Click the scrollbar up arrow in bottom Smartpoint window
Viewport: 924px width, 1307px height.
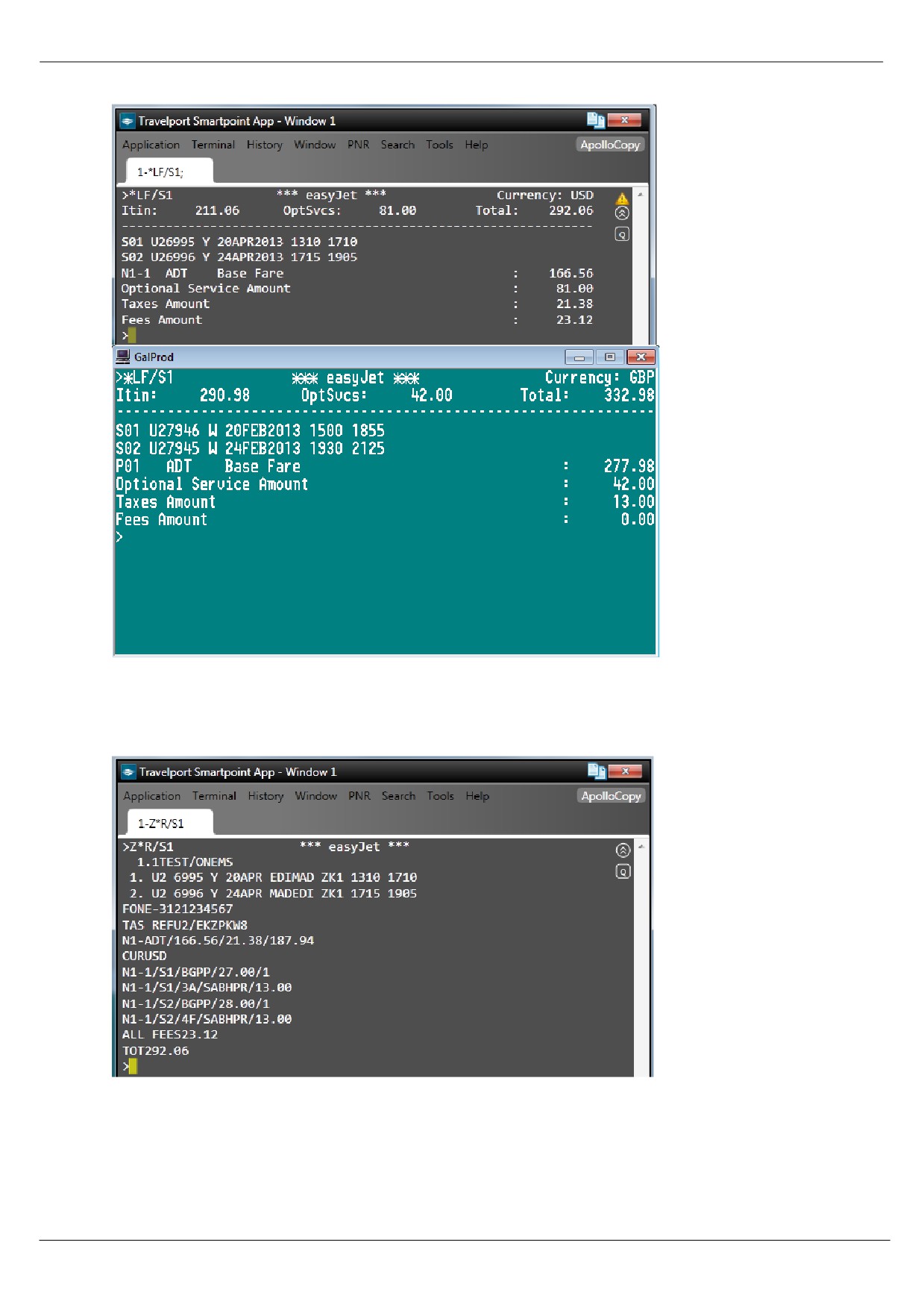point(641,847)
